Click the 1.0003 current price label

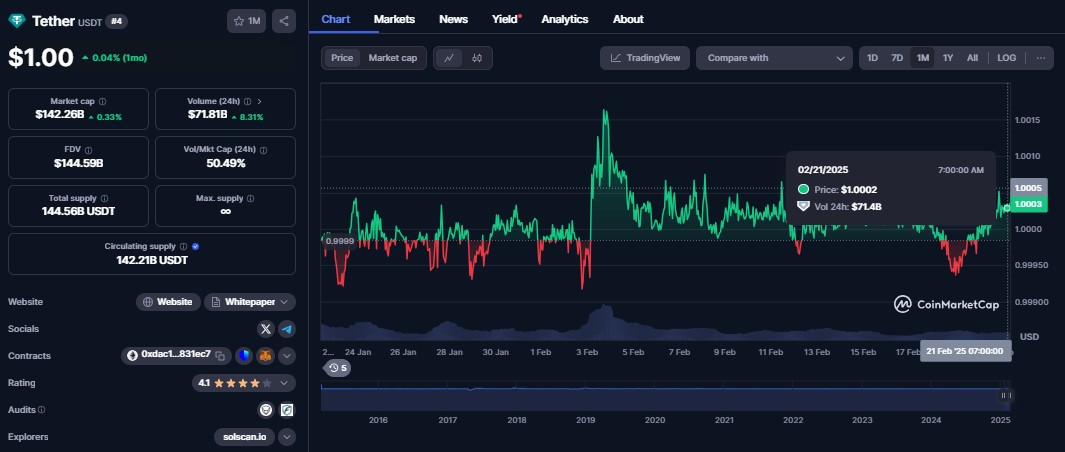1027,204
